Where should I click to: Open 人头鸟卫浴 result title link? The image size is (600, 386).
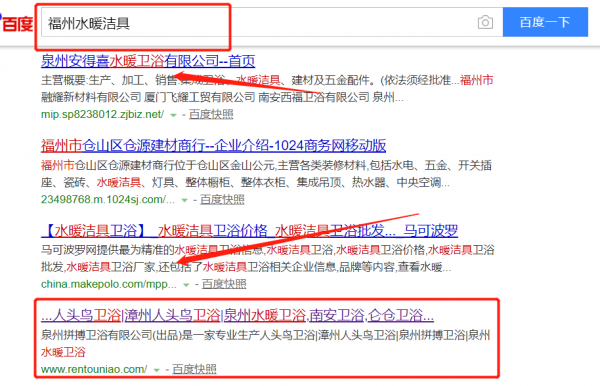(237, 315)
